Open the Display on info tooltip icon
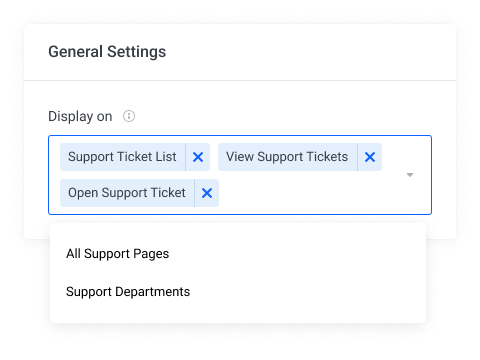The width and height of the screenshot is (480, 360). coord(129,116)
